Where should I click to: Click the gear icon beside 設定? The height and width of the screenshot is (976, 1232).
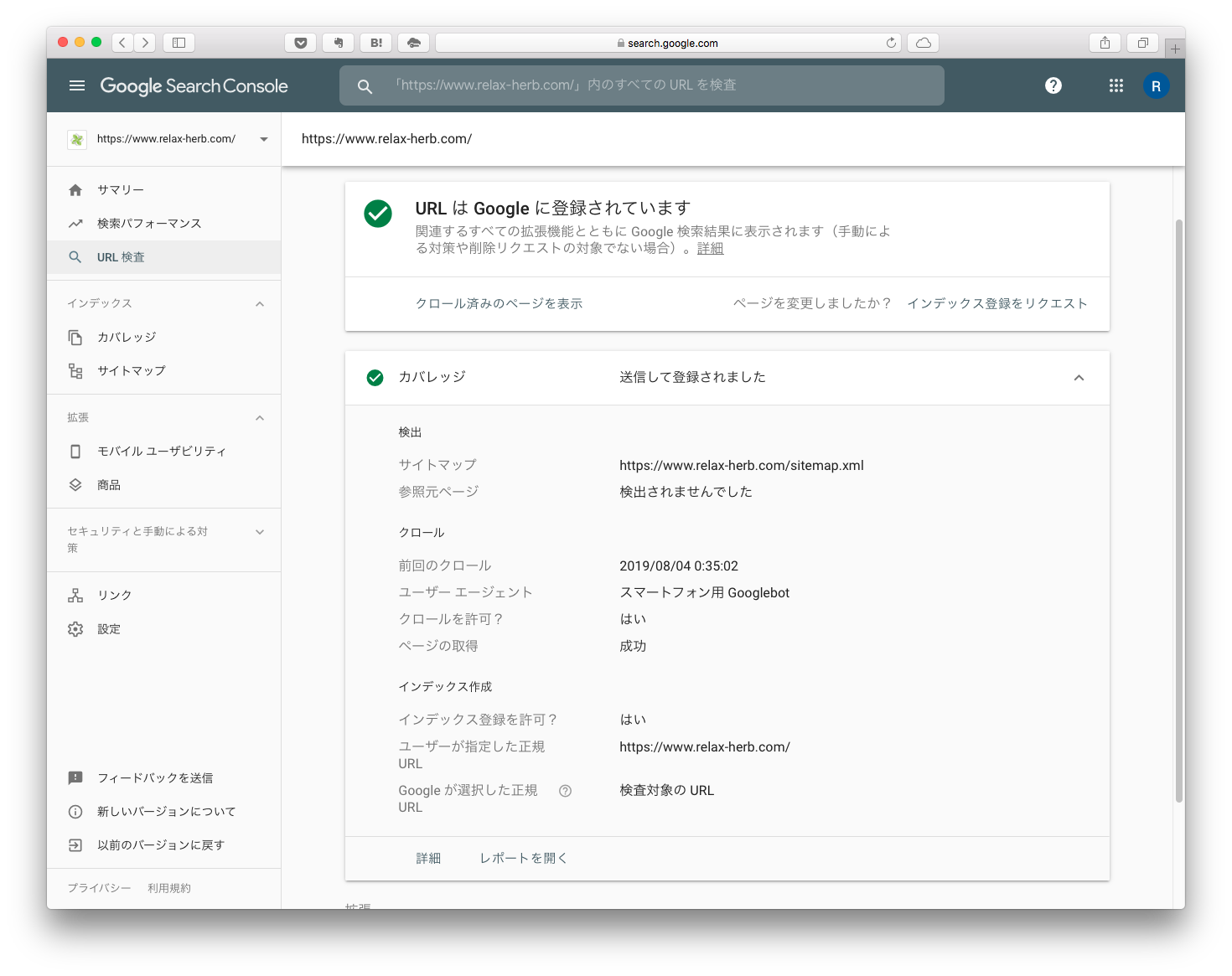(75, 629)
